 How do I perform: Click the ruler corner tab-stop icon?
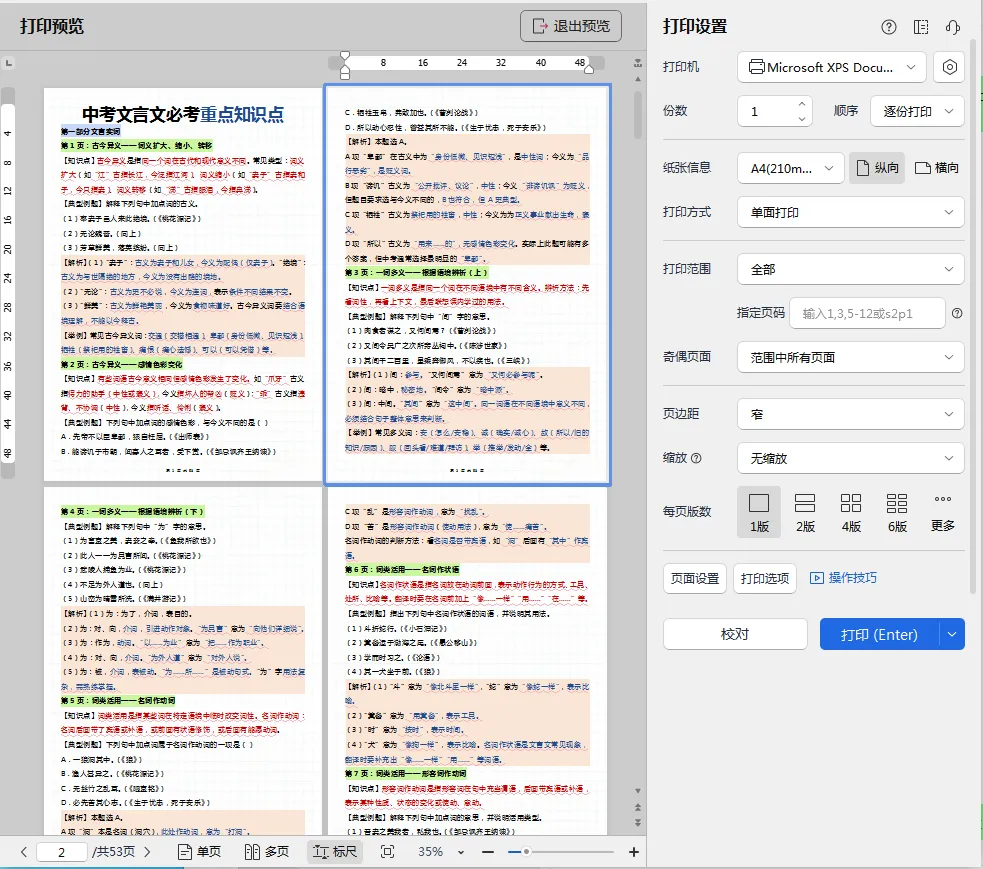[8, 63]
